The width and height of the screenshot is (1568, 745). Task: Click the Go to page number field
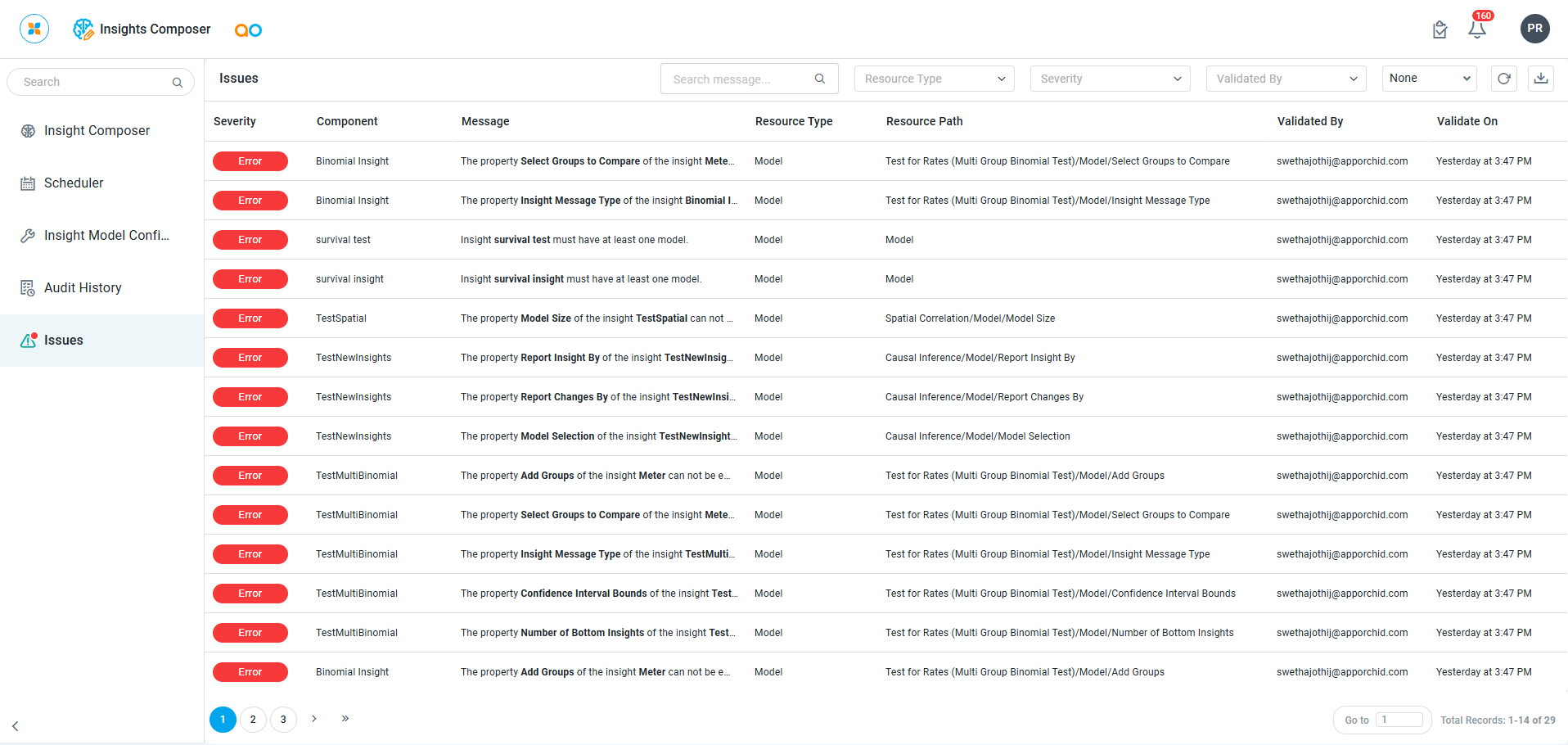tap(1399, 720)
